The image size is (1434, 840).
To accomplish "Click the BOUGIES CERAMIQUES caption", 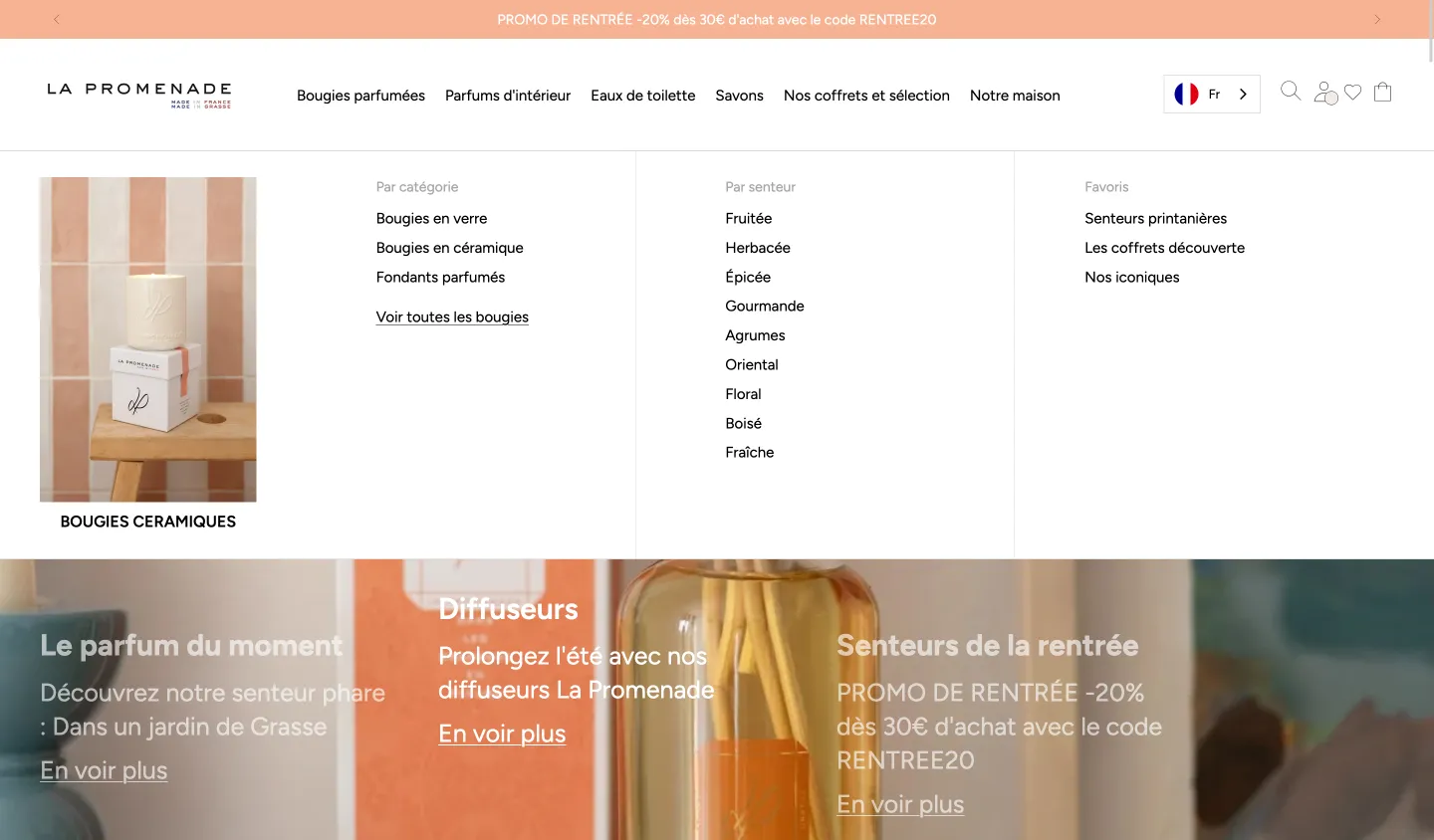I will (148, 522).
